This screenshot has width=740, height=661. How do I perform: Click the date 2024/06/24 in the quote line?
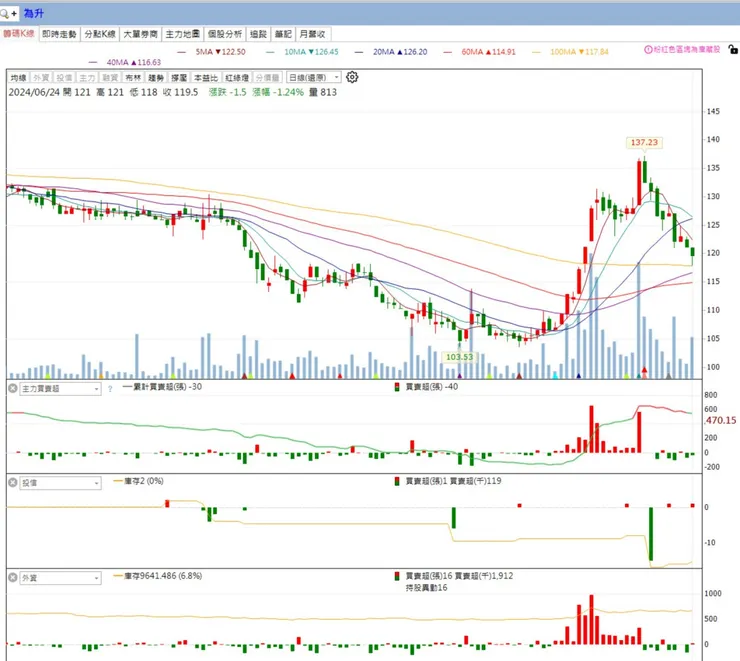click(34, 92)
